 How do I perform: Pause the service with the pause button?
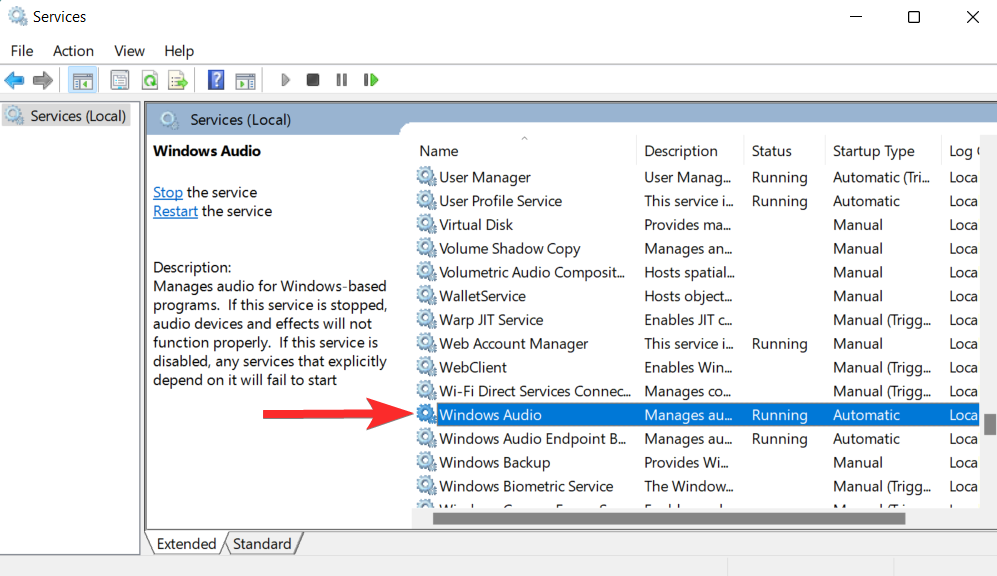(x=341, y=80)
